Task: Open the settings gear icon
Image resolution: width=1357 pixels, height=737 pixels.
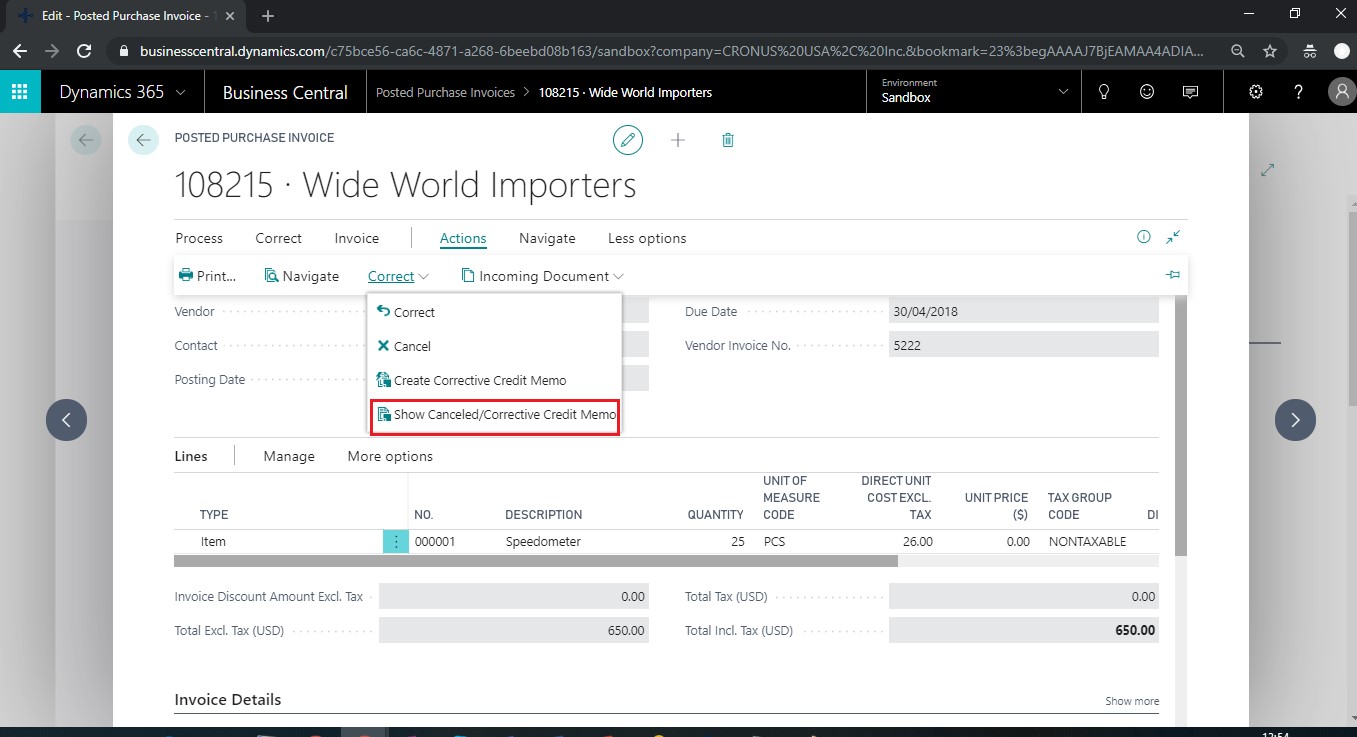Action: 1256,92
